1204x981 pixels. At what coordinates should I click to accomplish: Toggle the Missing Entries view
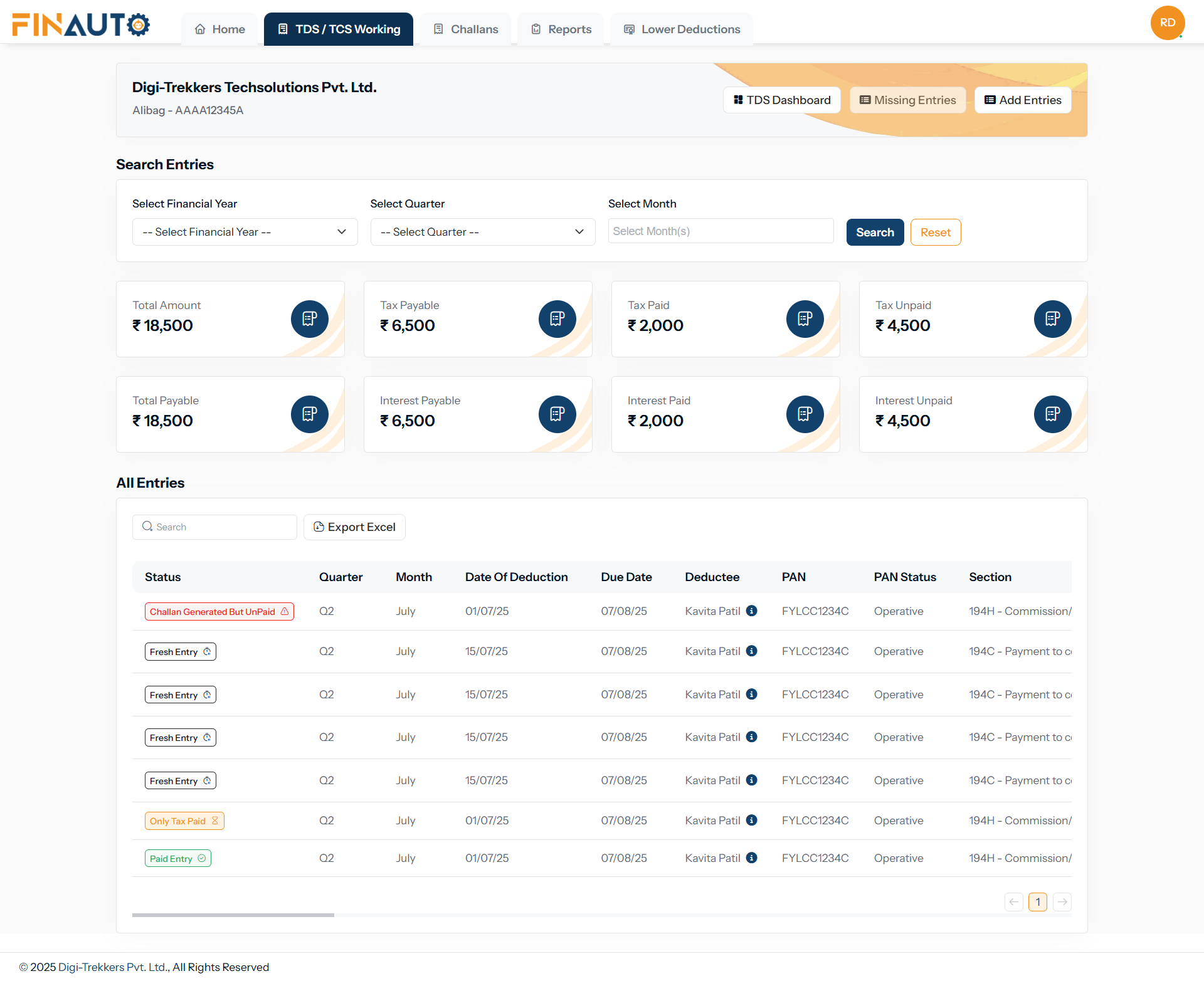click(907, 100)
